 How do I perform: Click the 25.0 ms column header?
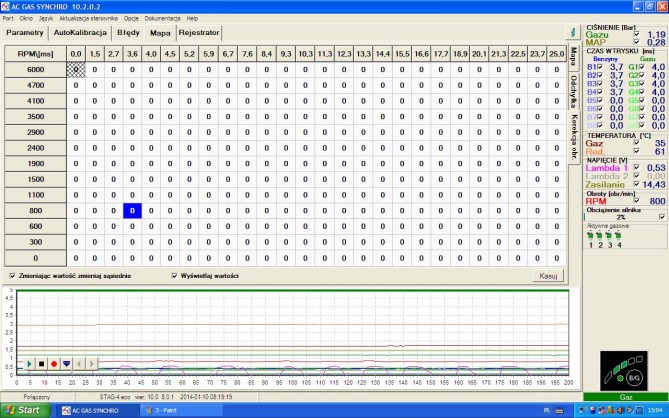pyautogui.click(x=556, y=54)
